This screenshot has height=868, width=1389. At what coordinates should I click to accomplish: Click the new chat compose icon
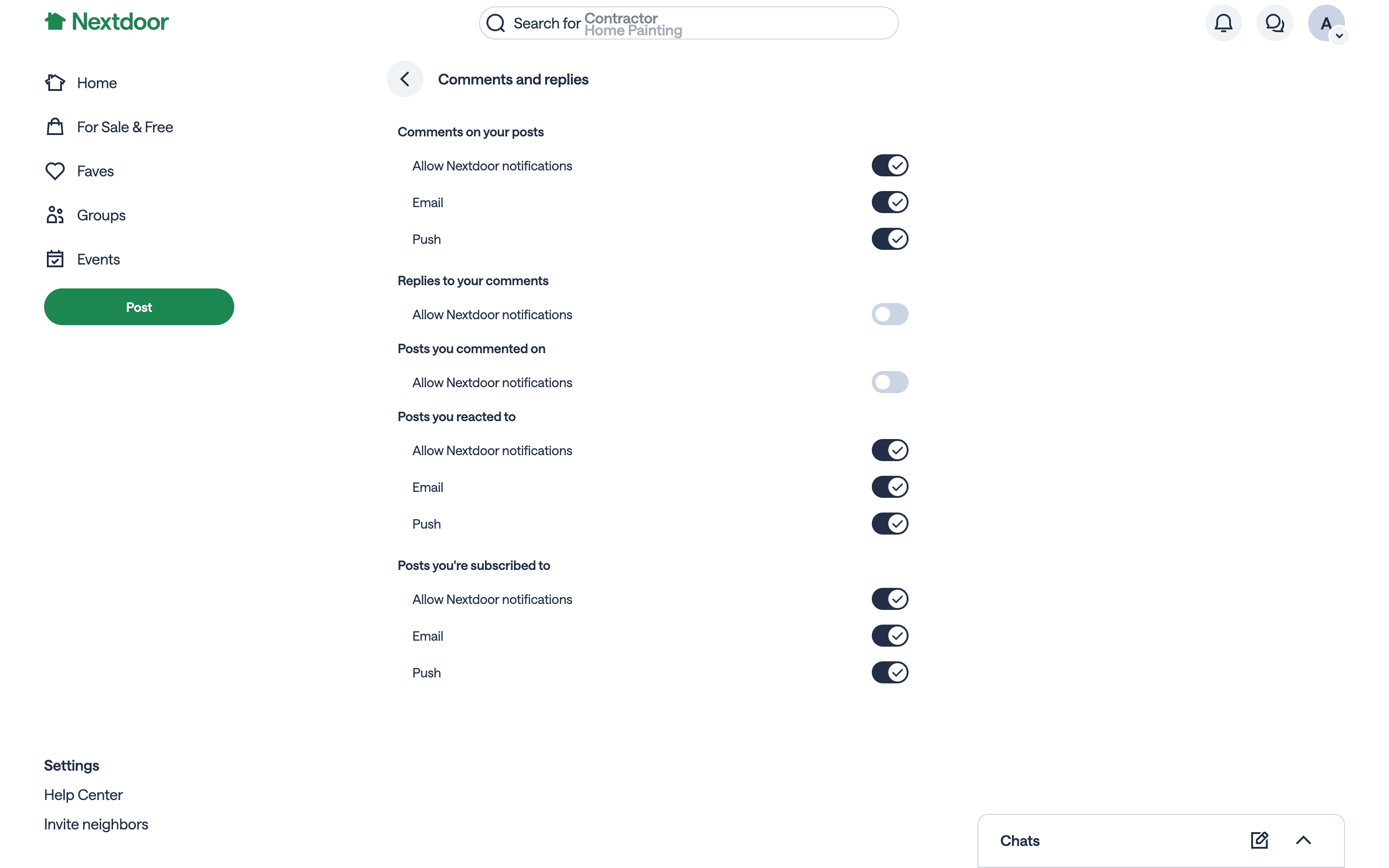point(1259,840)
